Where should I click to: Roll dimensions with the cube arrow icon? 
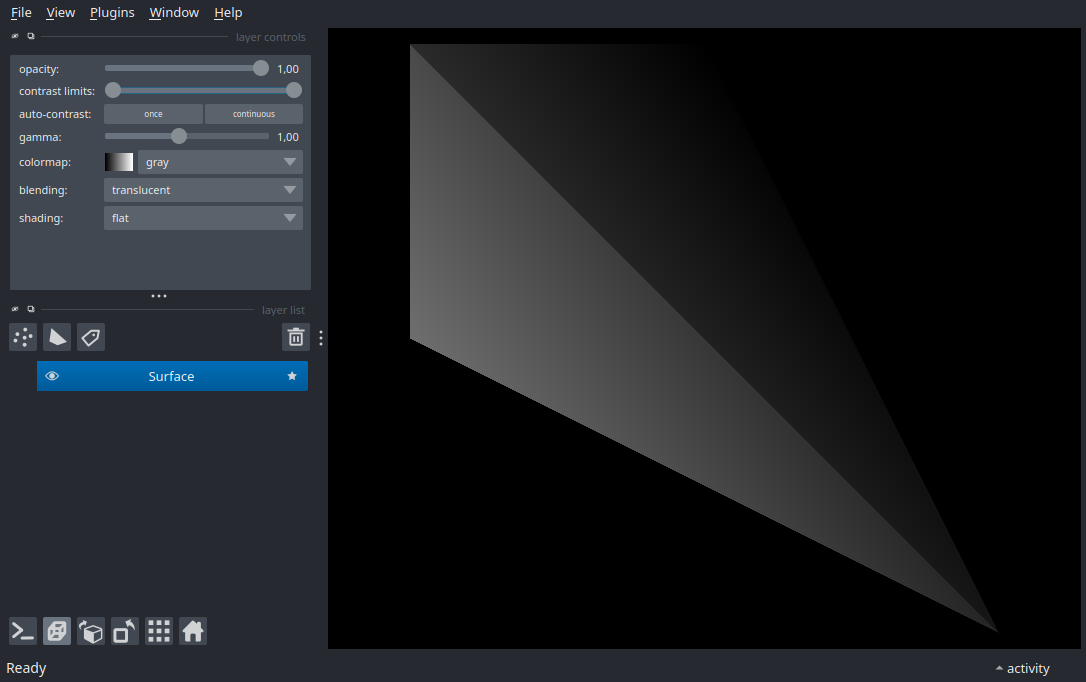point(91,631)
